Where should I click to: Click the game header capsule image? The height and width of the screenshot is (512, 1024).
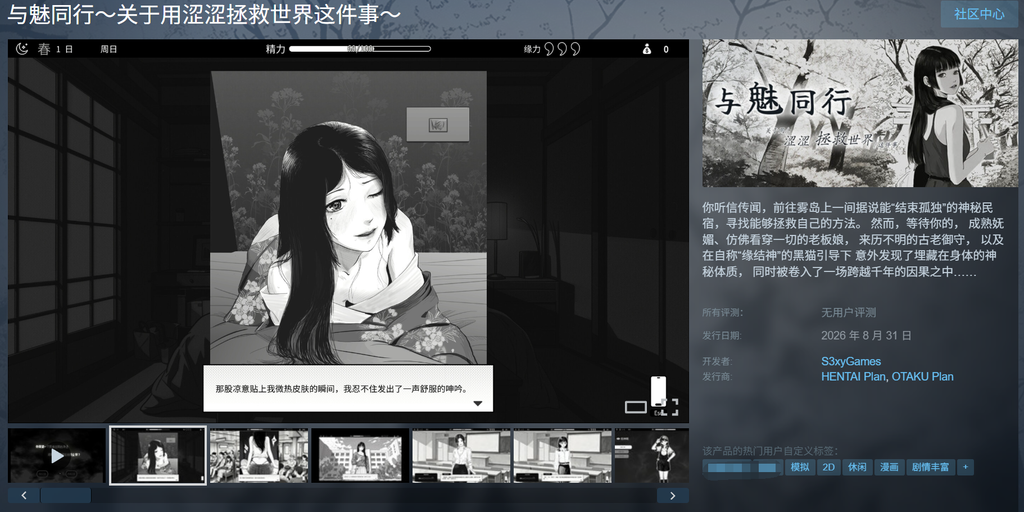pyautogui.click(x=858, y=114)
